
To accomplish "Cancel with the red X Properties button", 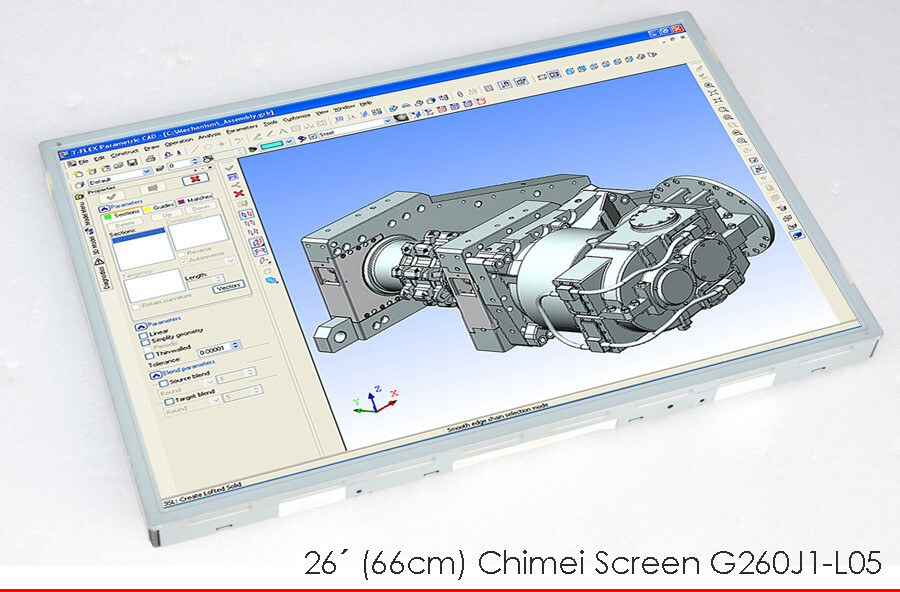I will (195, 179).
